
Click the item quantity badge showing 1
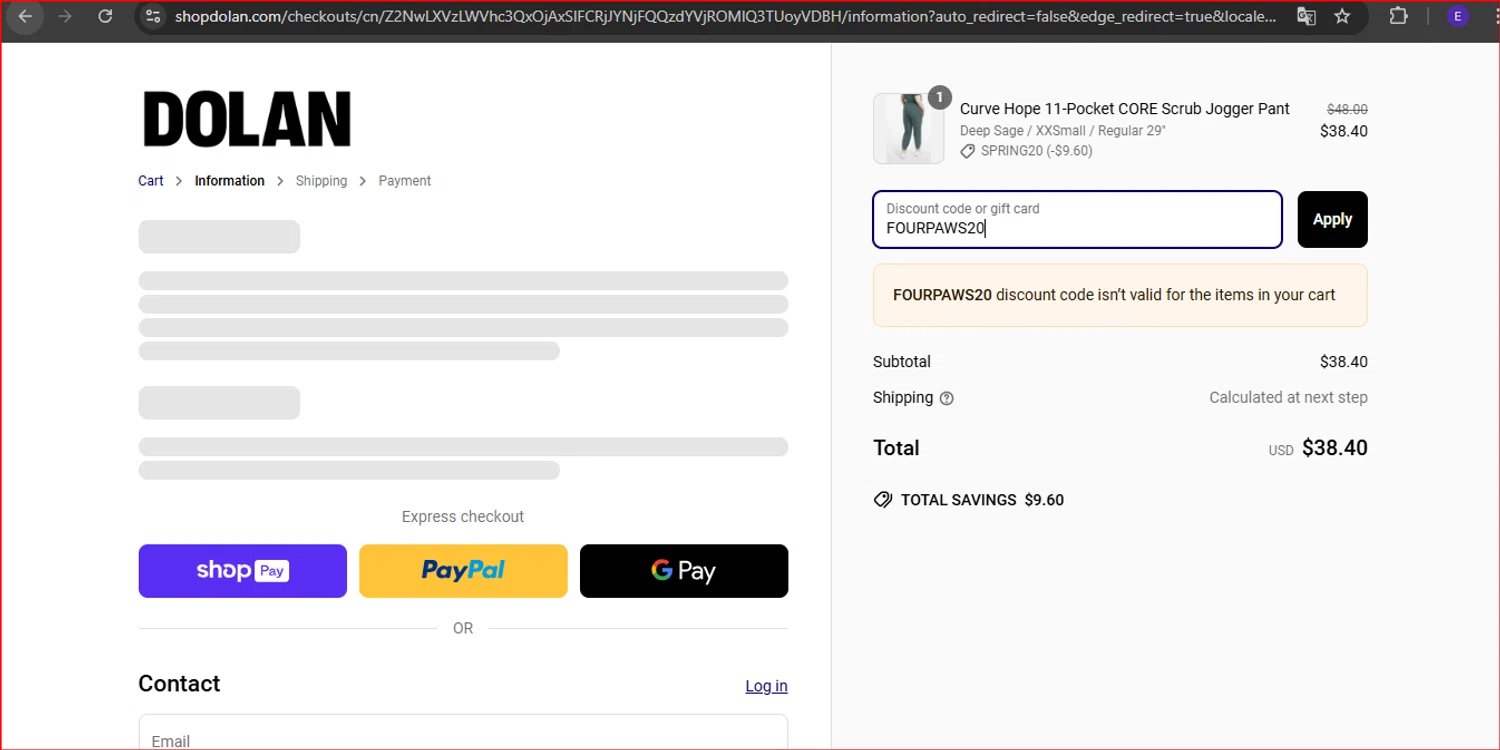[939, 97]
